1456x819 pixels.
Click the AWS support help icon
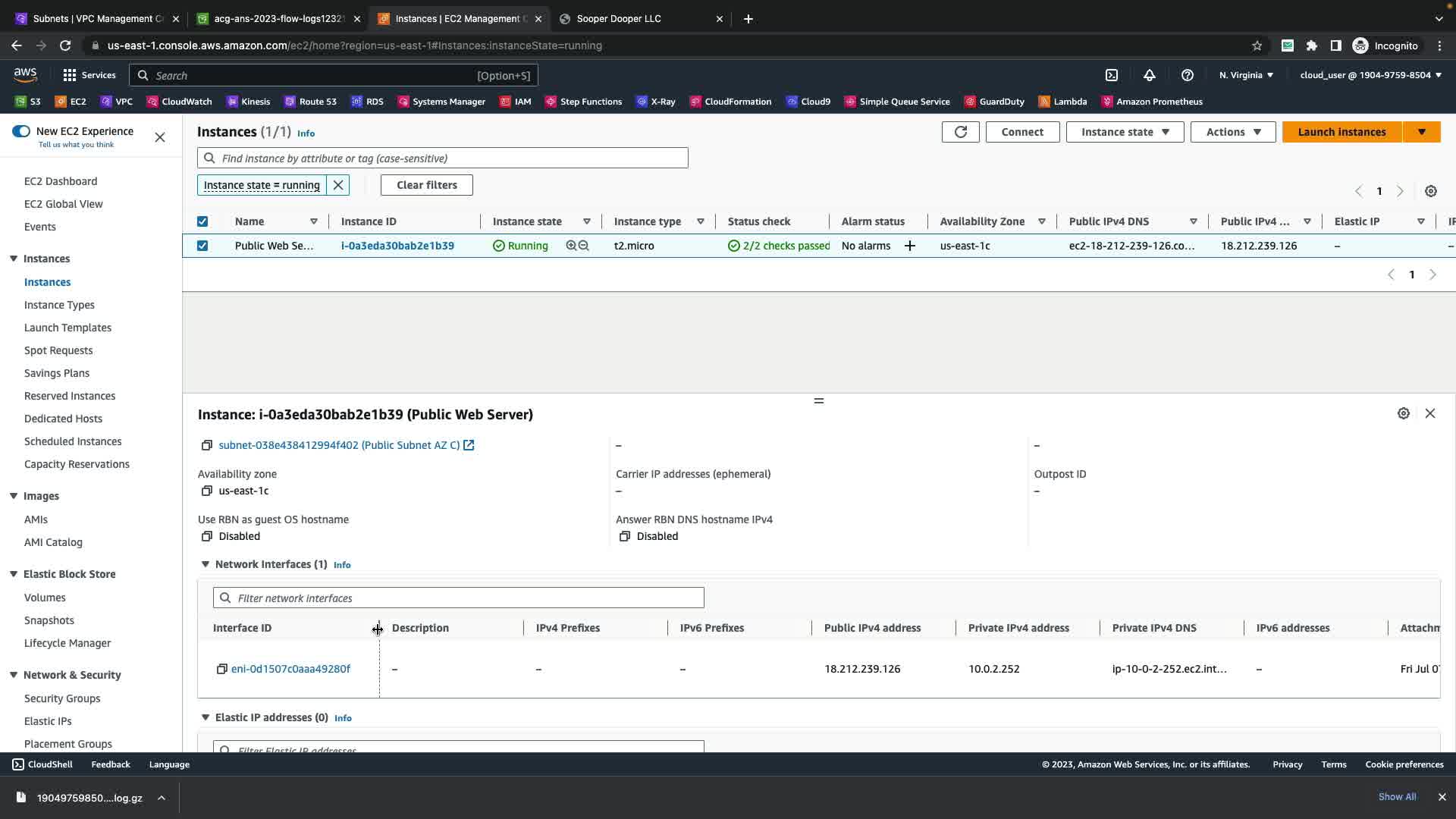[x=1188, y=75]
